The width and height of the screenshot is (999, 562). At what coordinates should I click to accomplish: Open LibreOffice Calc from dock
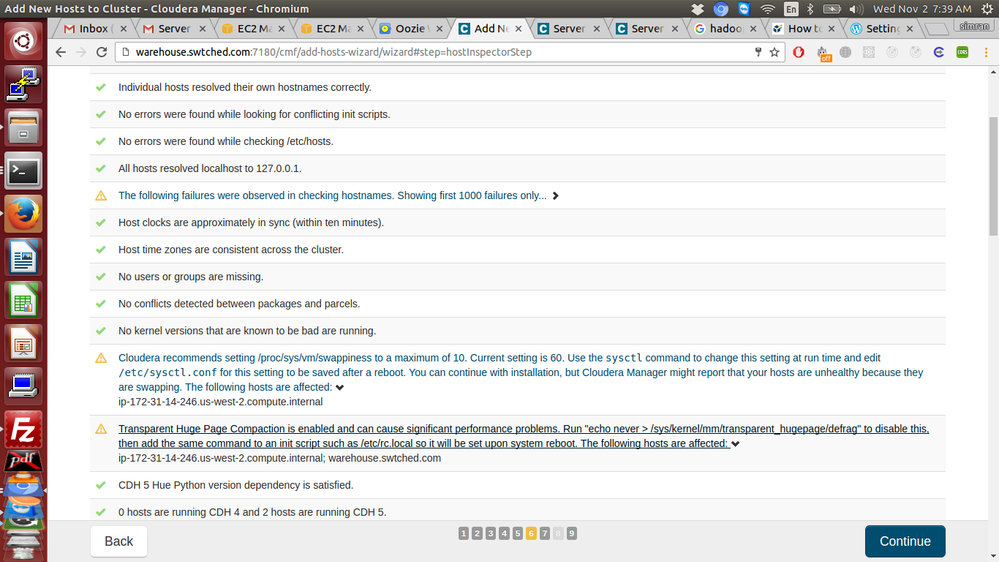(23, 301)
